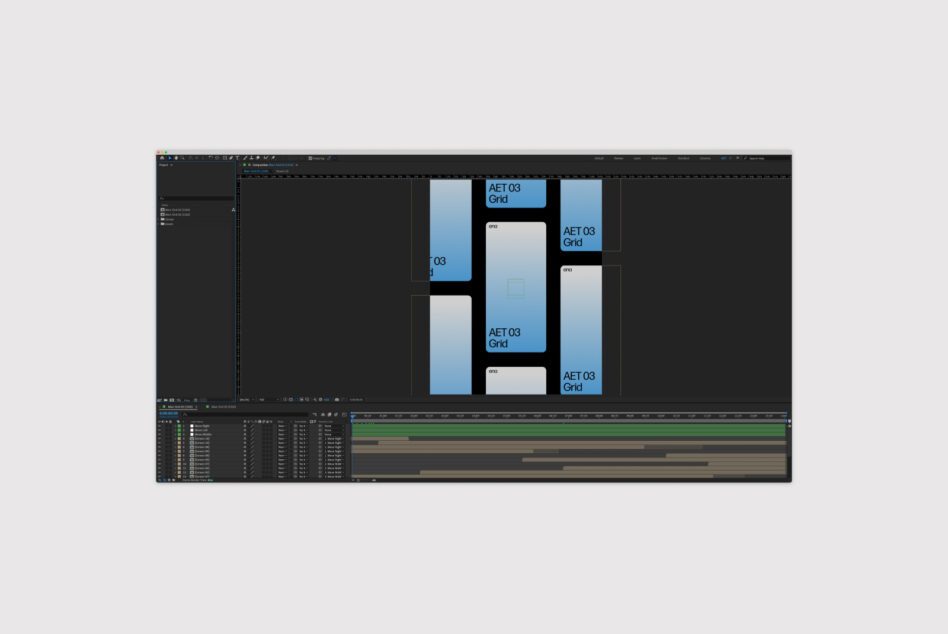This screenshot has width=948, height=634.
Task: Select the Hand tool
Action: [x=176, y=158]
